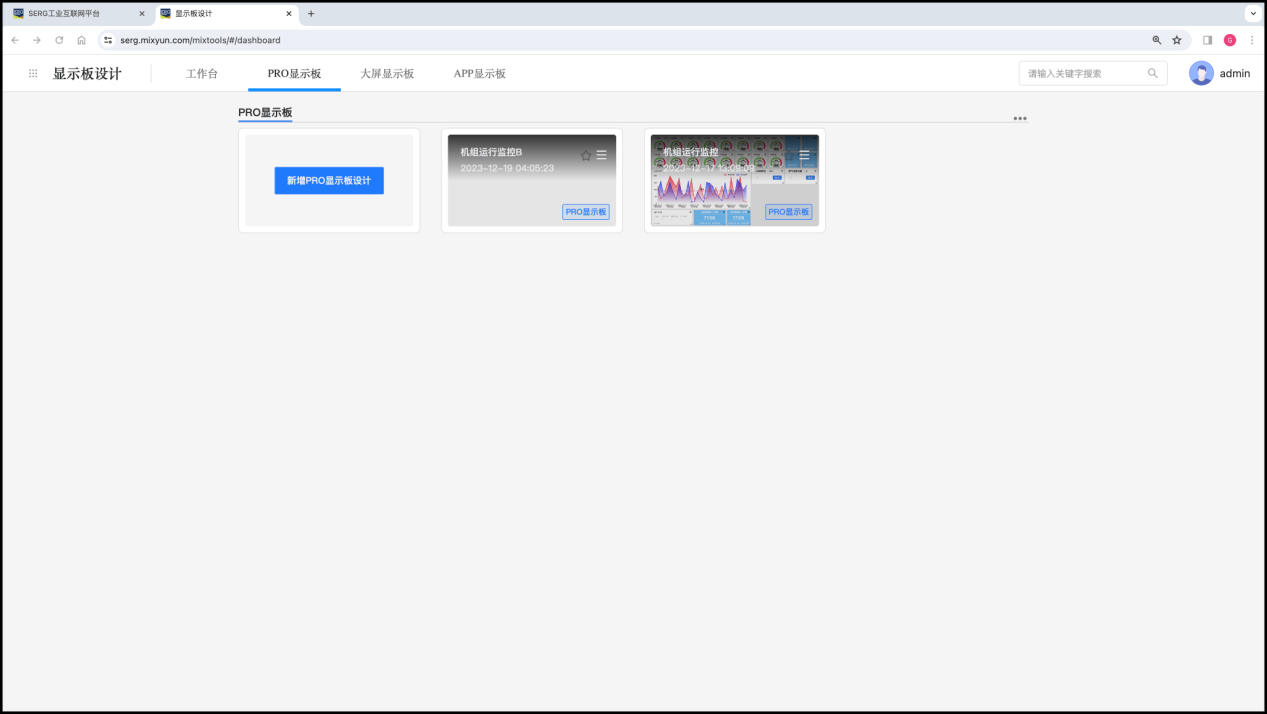Switch to 大屏显示板 tab
The width and height of the screenshot is (1267, 714).
coord(387,74)
